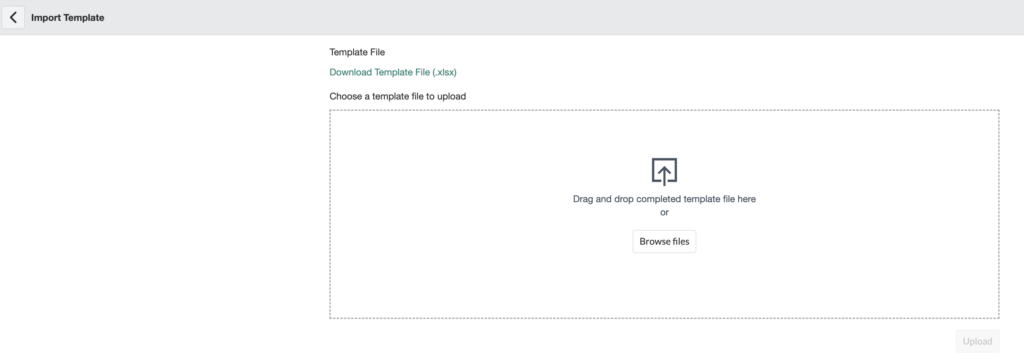Click the upload arrow icon in drop zone
The height and width of the screenshot is (361, 1024).
click(x=664, y=172)
